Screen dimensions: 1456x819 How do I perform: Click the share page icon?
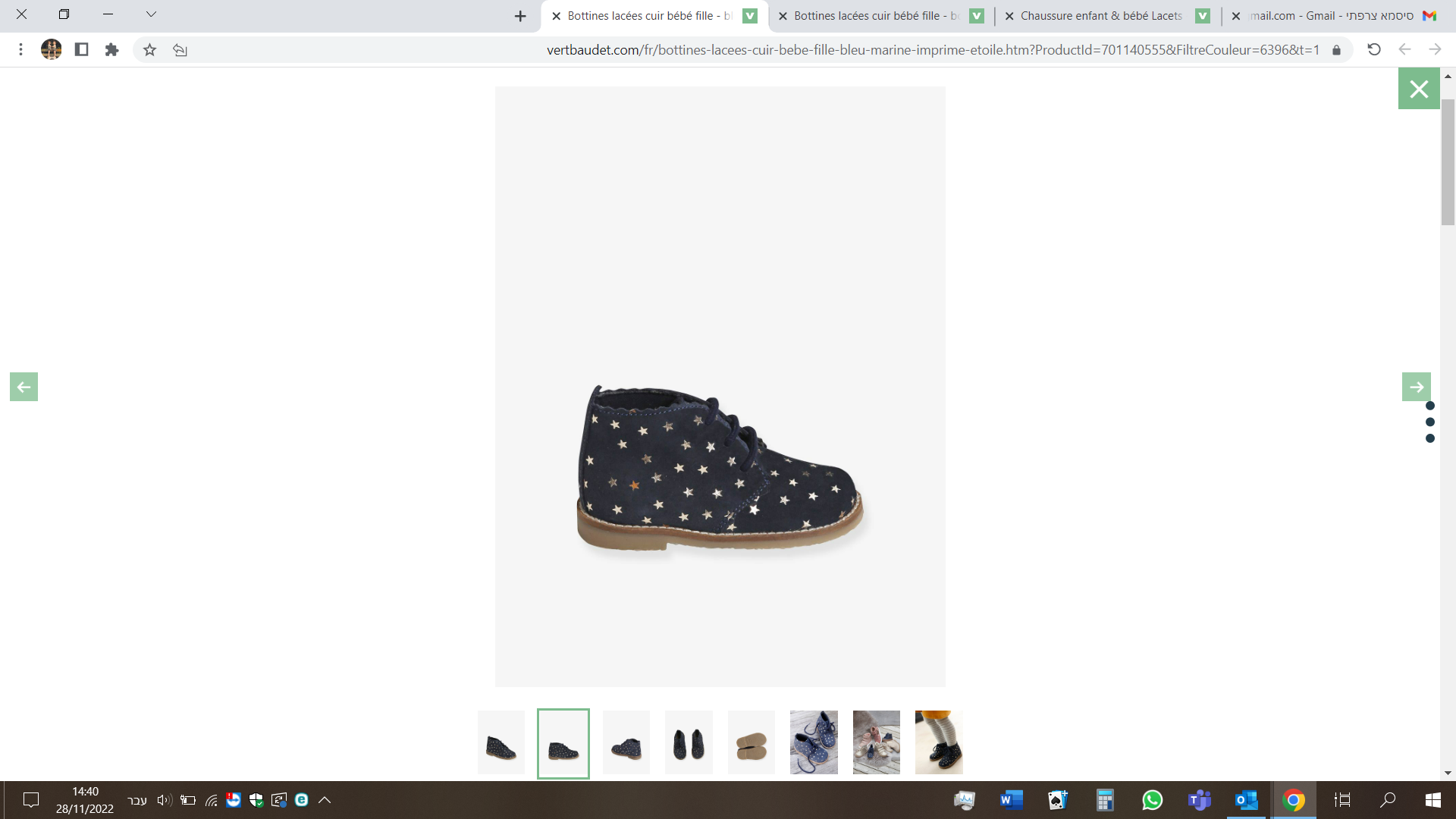coord(180,50)
